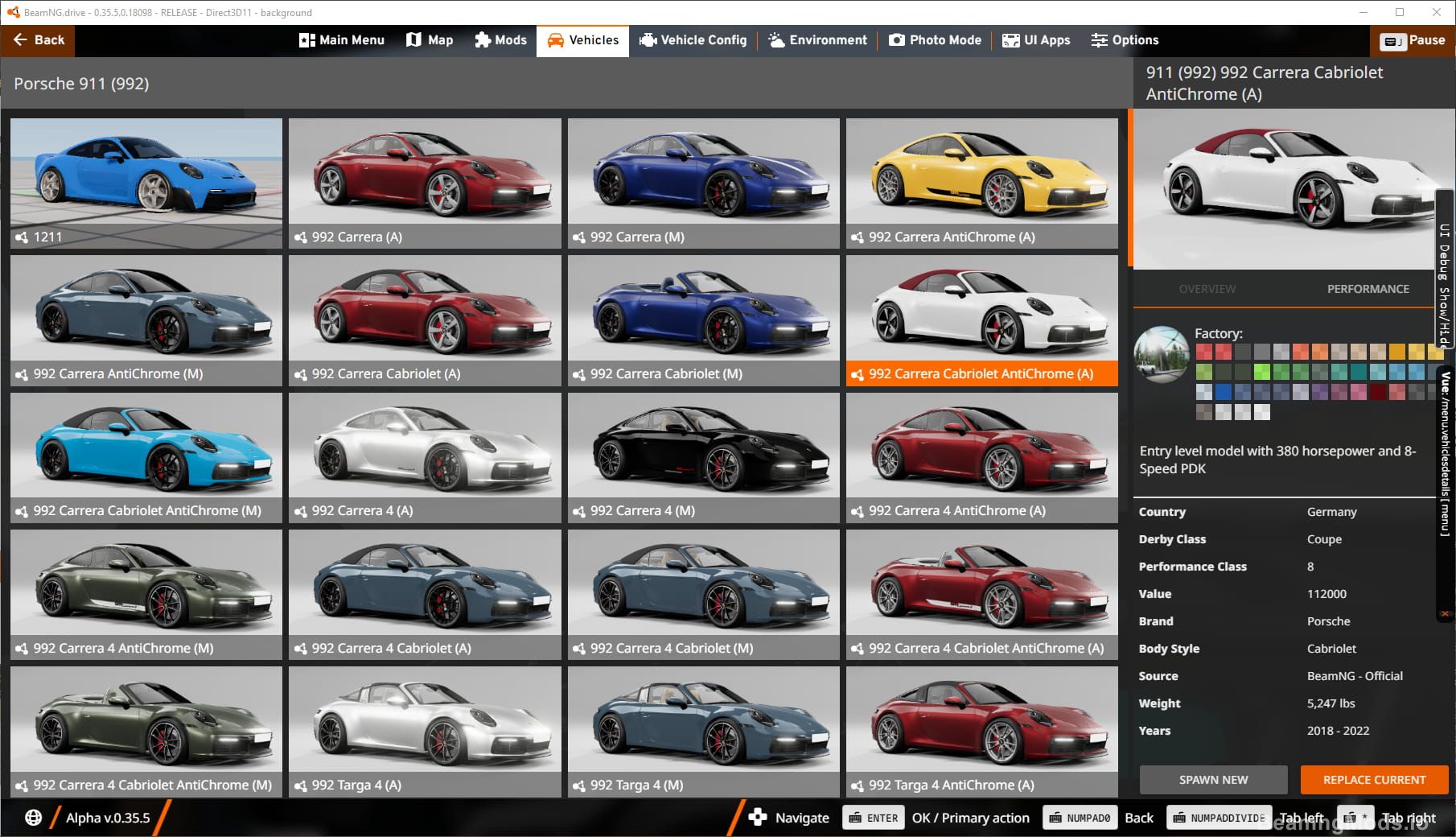Click the Map fold icon
This screenshot has height=837, width=1456.
[x=413, y=39]
